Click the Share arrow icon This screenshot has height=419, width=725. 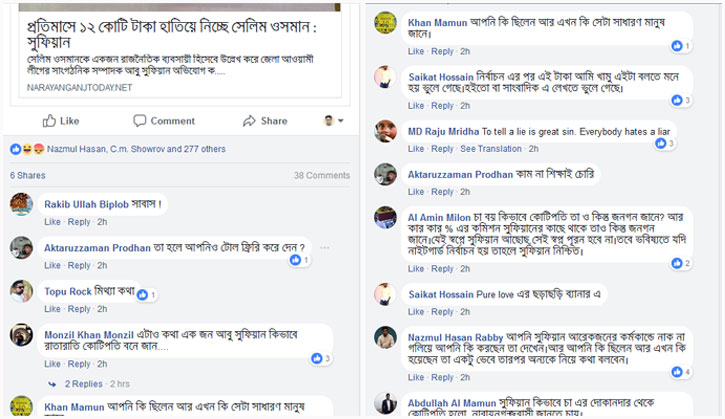coord(249,121)
